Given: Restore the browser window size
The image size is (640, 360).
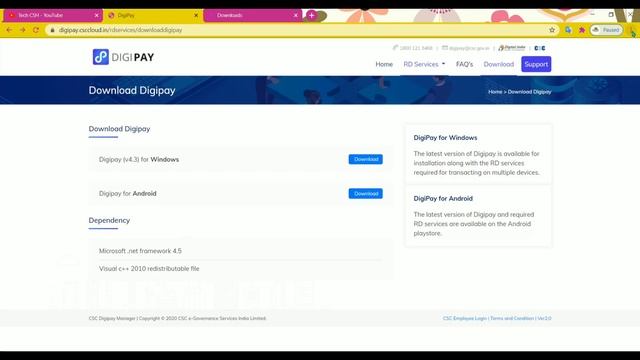Looking at the screenshot, I should click(611, 14).
